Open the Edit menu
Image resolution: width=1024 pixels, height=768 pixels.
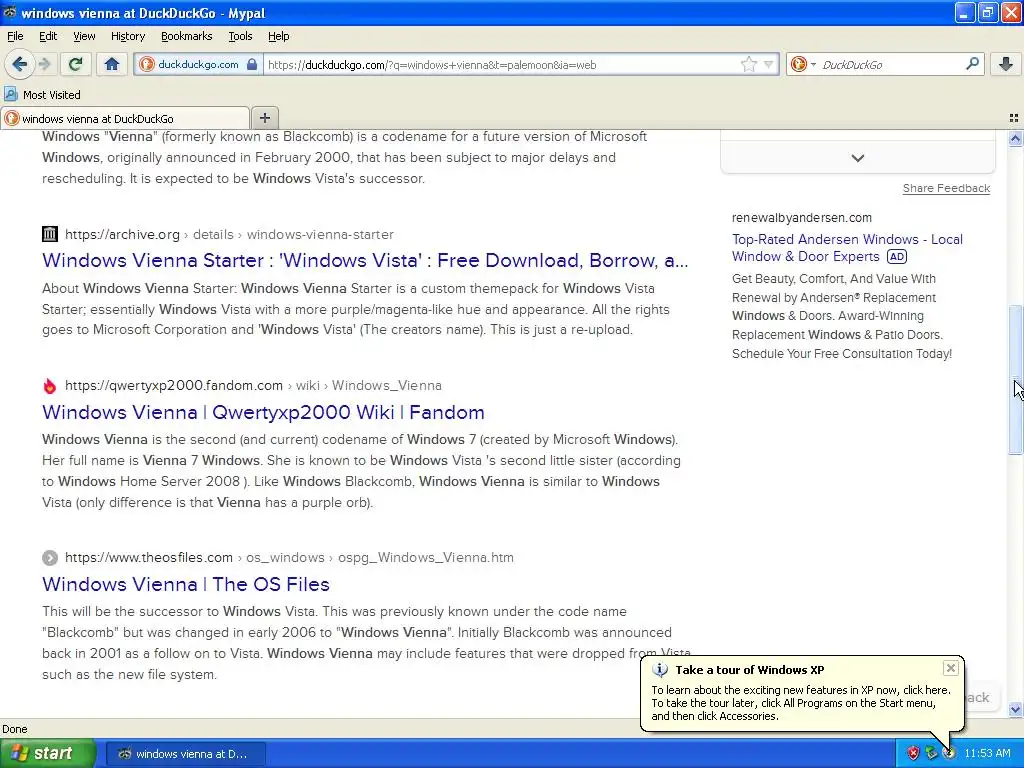click(x=48, y=36)
